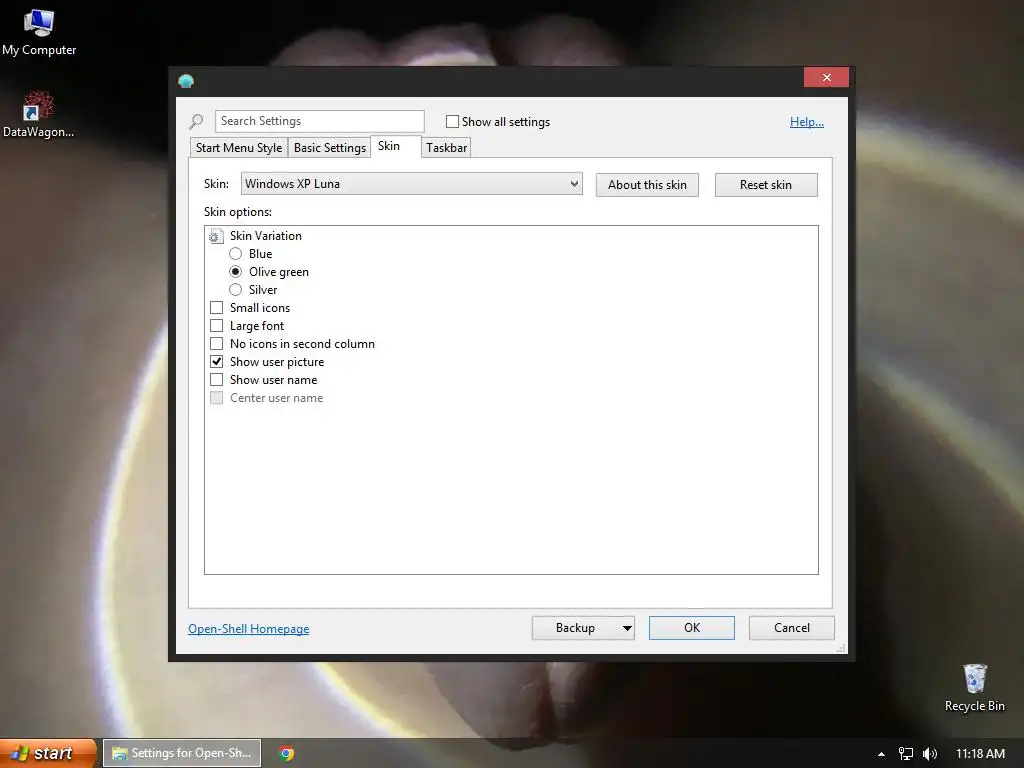Image resolution: width=1024 pixels, height=768 pixels.
Task: Switch to Start Menu Style tab
Action: pos(238,148)
